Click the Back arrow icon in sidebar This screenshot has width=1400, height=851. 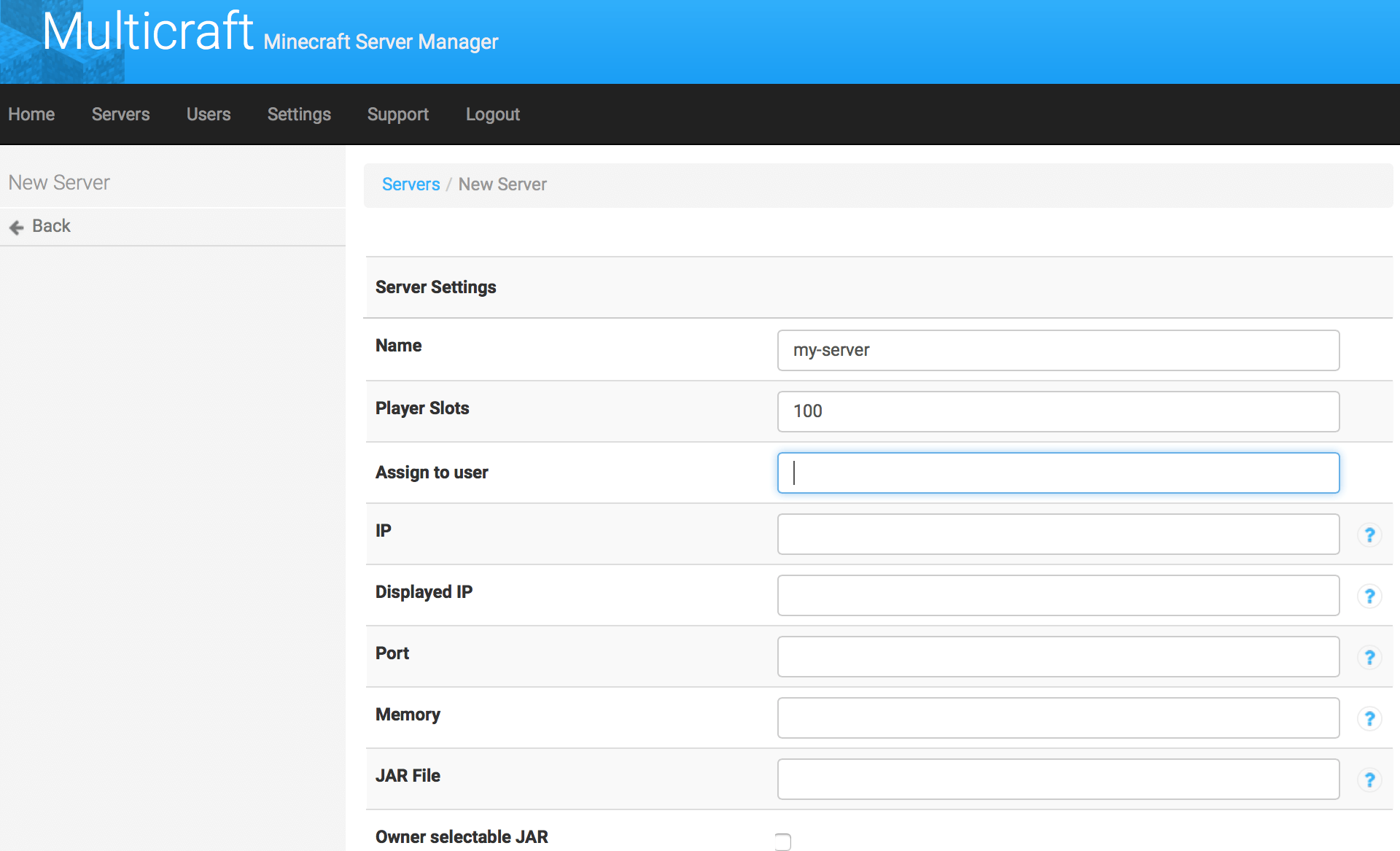point(16,228)
